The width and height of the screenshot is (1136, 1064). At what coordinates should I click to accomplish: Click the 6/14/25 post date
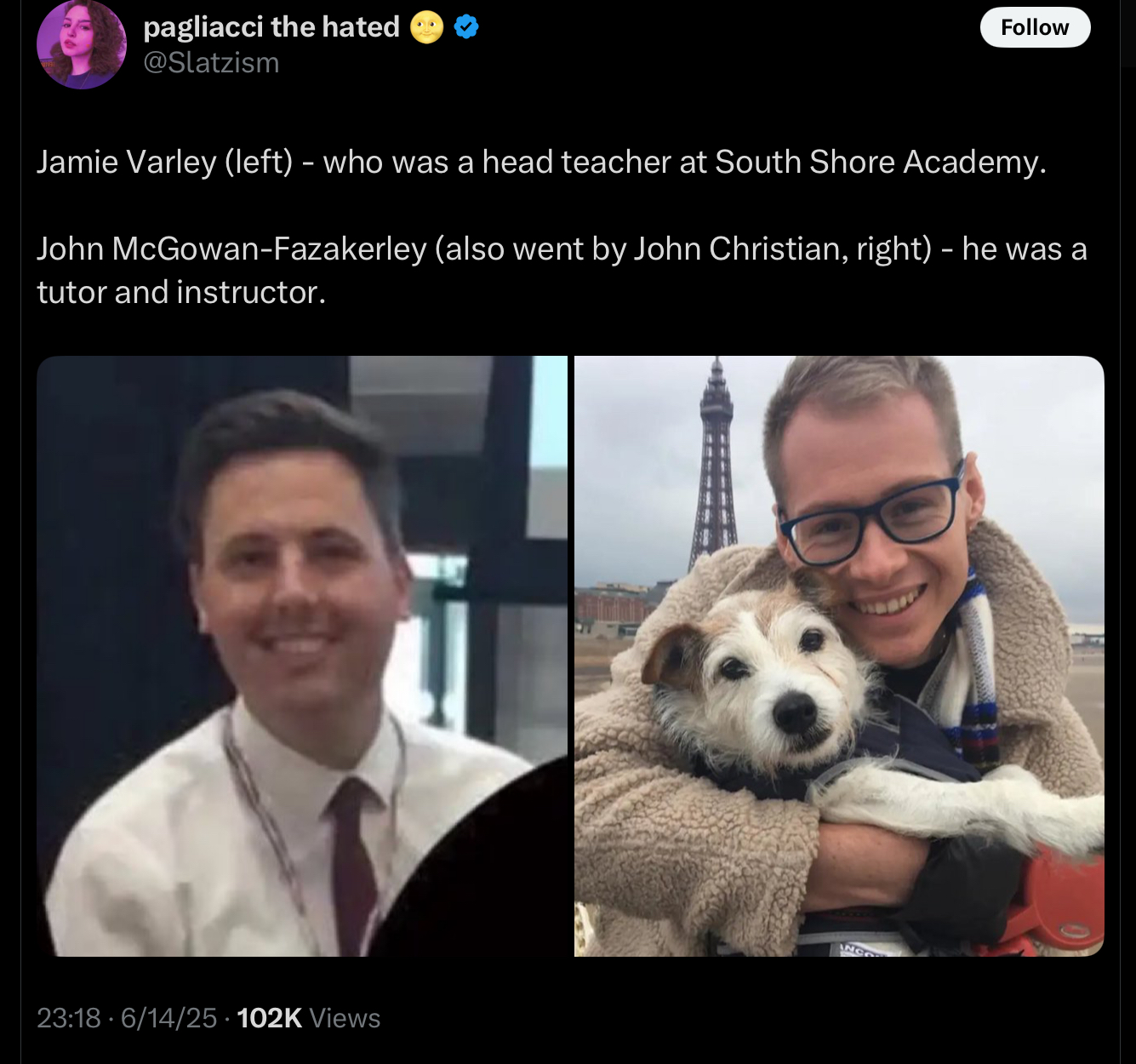[x=169, y=1018]
